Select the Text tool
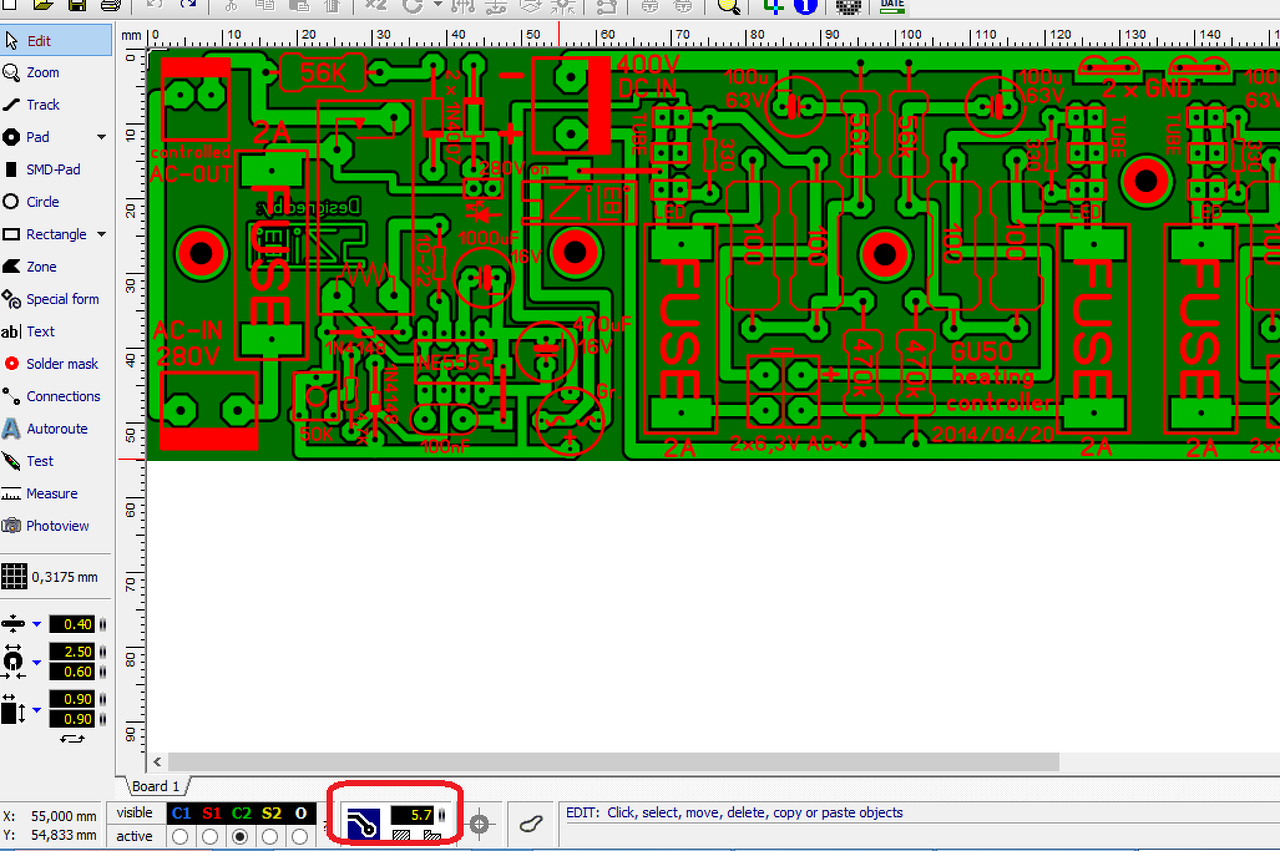This screenshot has width=1280, height=851. pos(56,331)
